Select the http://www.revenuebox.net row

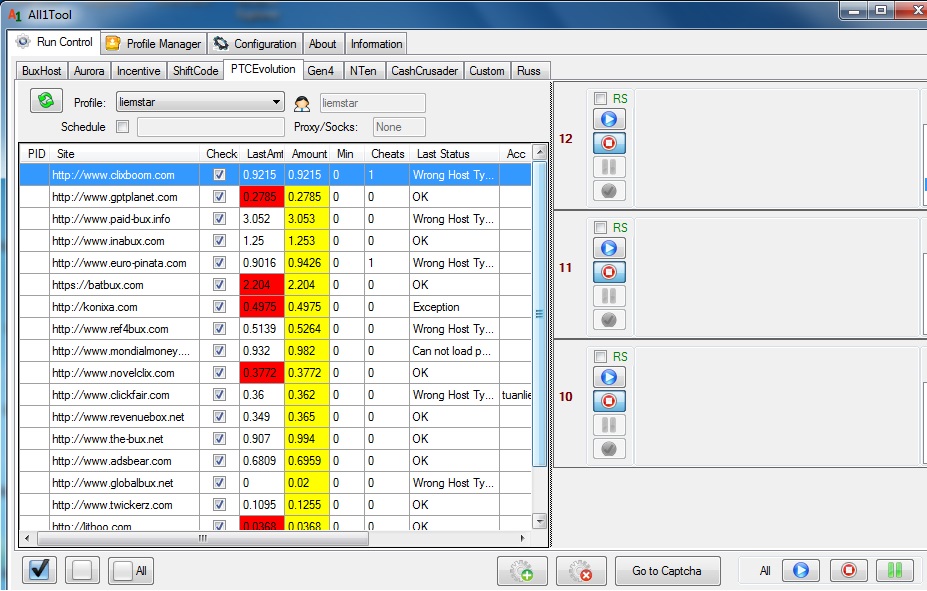[x=275, y=417]
